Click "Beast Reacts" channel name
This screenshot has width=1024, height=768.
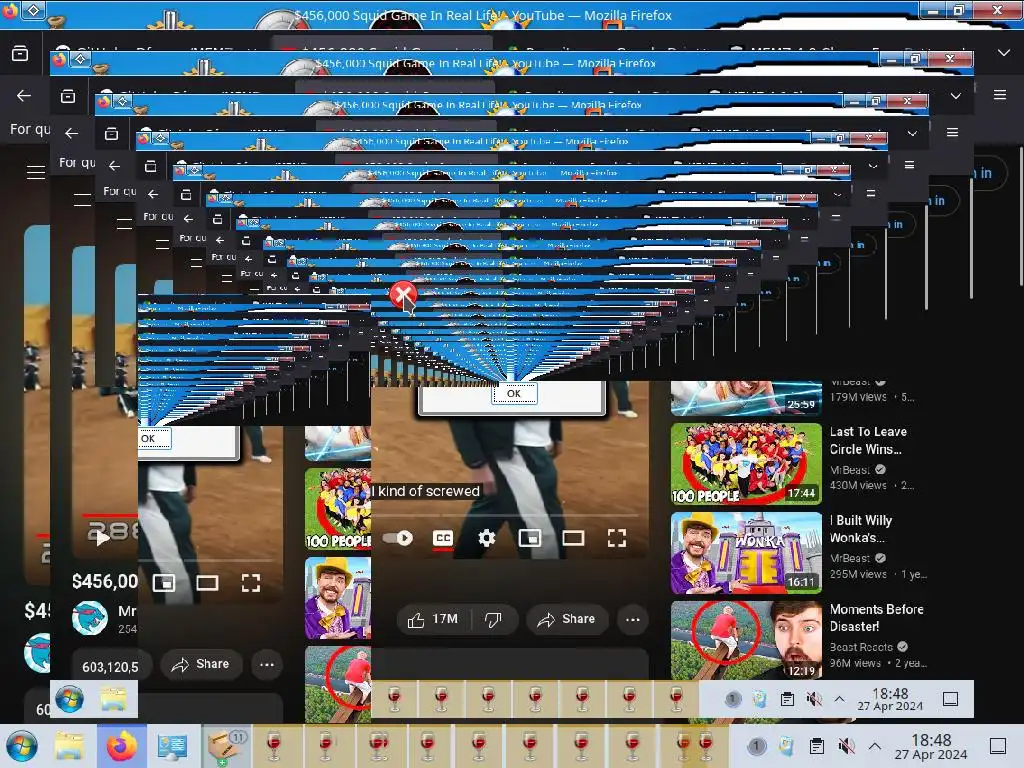861,647
